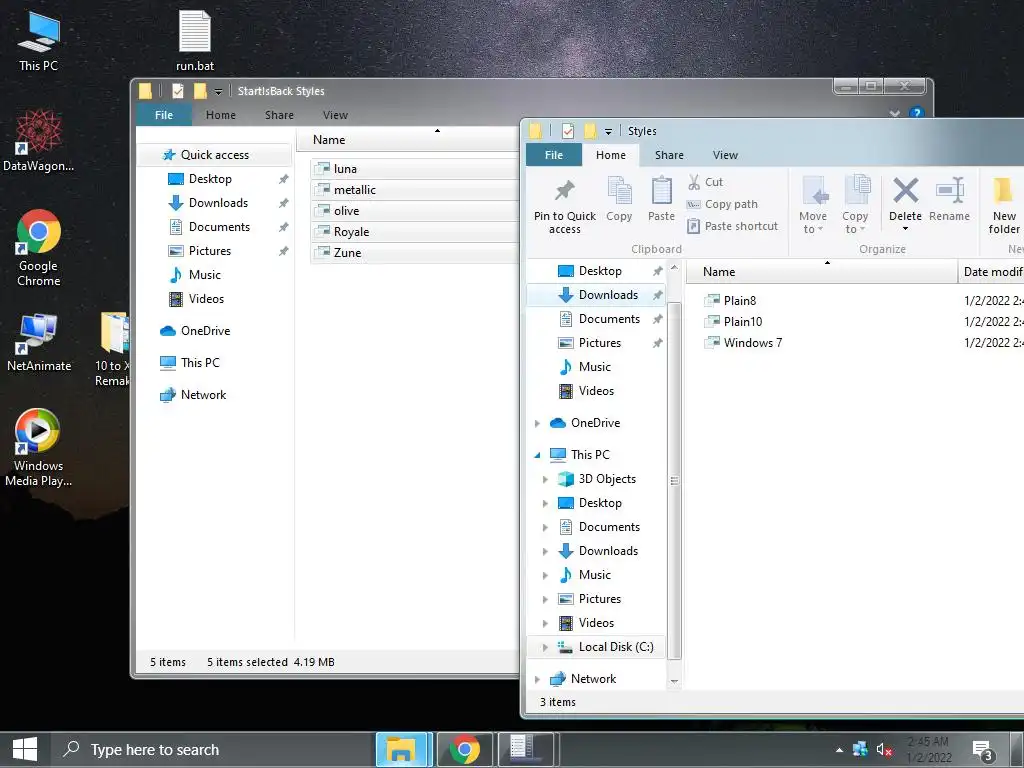Select the Zune file in StartIsBack Styles
The height and width of the screenshot is (768, 1024).
[414, 252]
